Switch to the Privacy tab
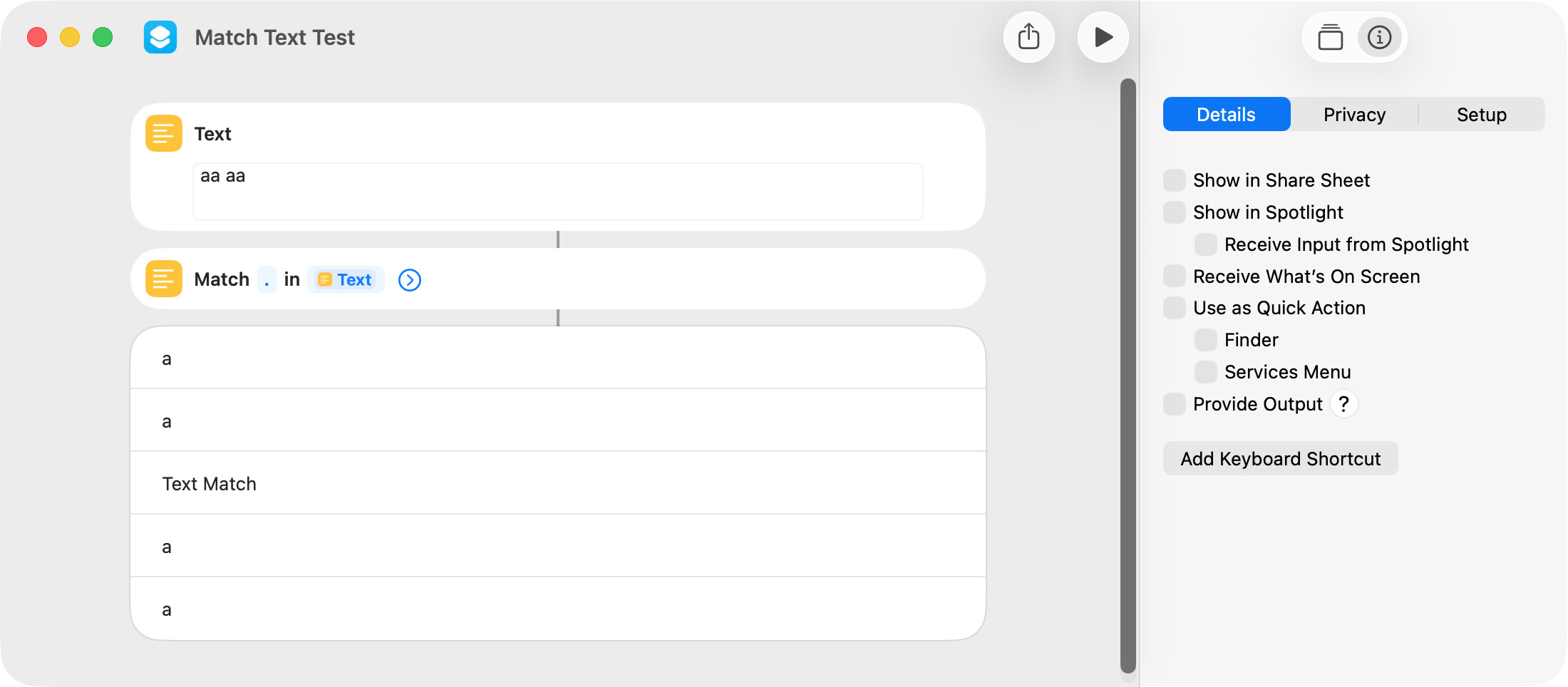The height and width of the screenshot is (687, 1568). pos(1354,115)
